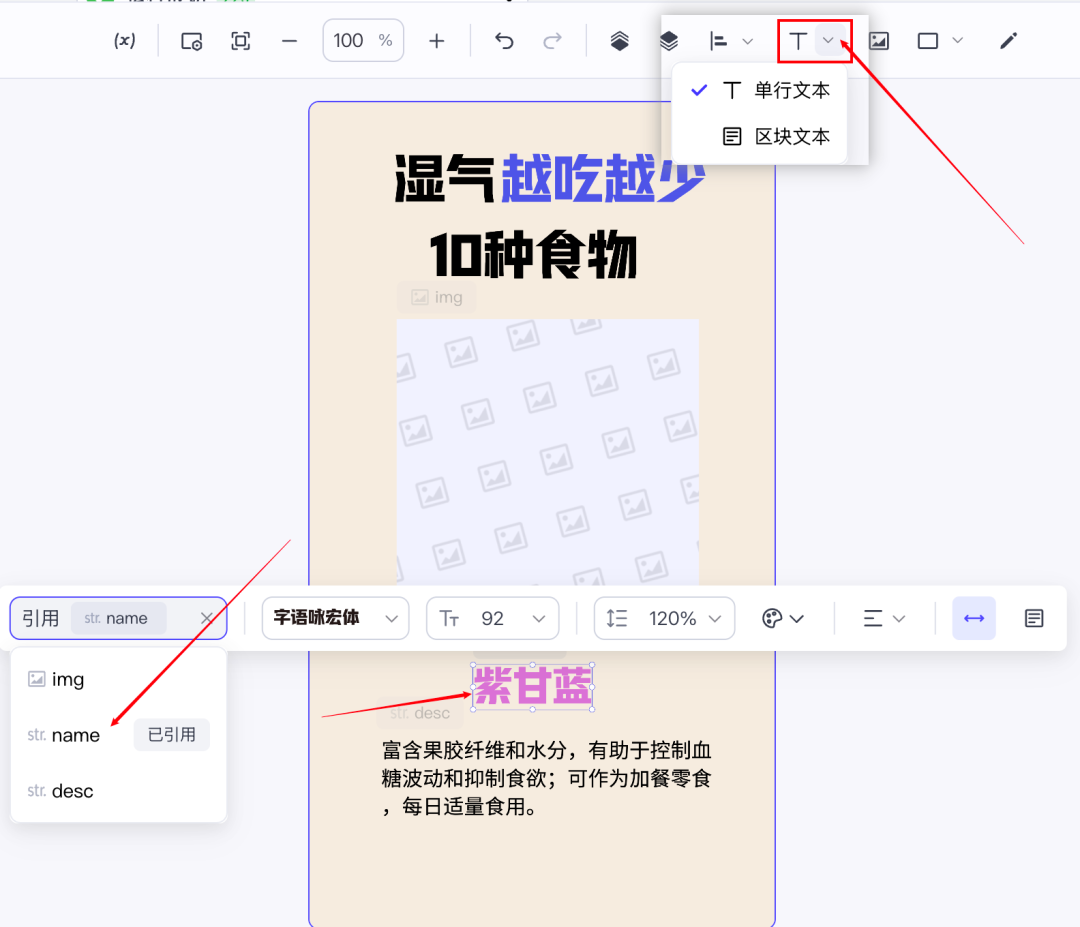
Task: Open the font family dropdown
Action: pos(335,619)
